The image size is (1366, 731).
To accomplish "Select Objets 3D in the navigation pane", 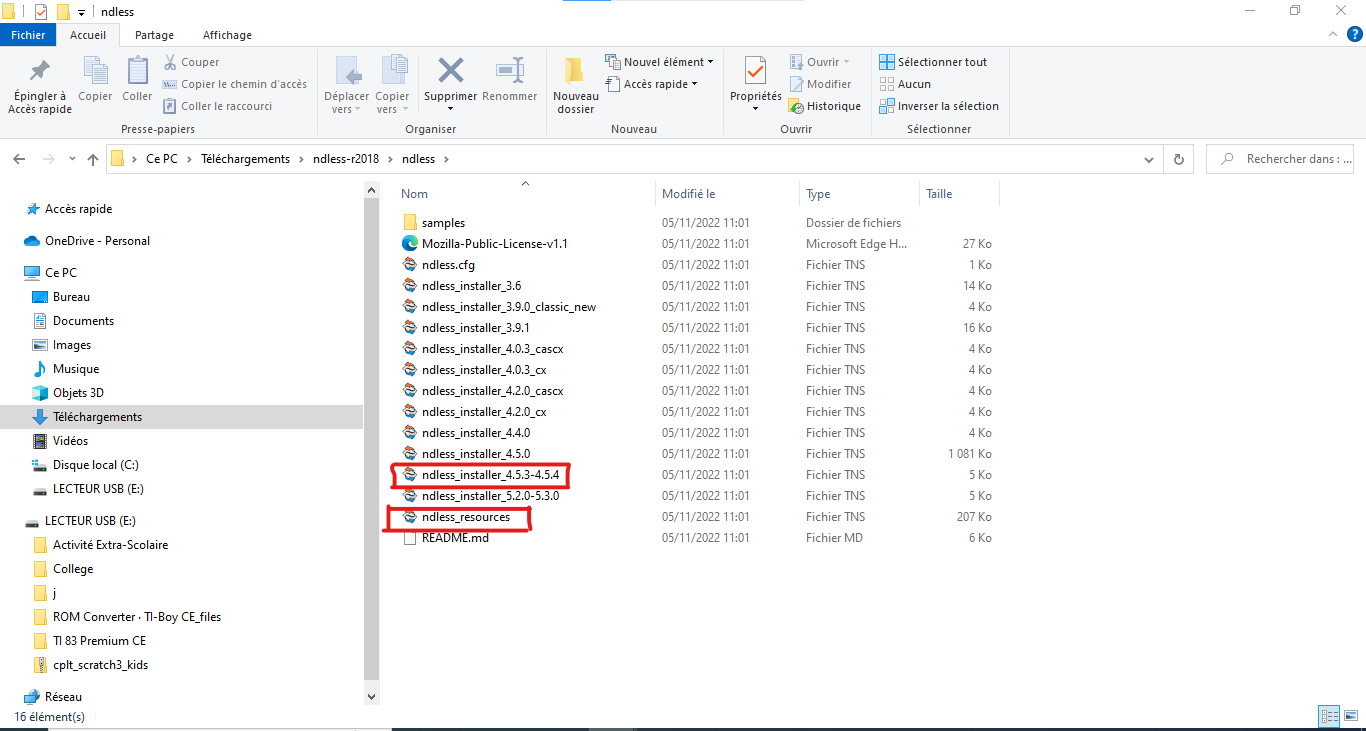I will tap(78, 393).
